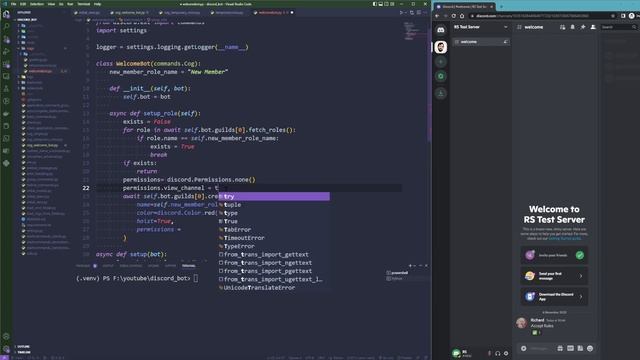This screenshot has width=640, height=360.
Task: Switch to the cog_welcome_bot.py editor tab
Action: 131,13
